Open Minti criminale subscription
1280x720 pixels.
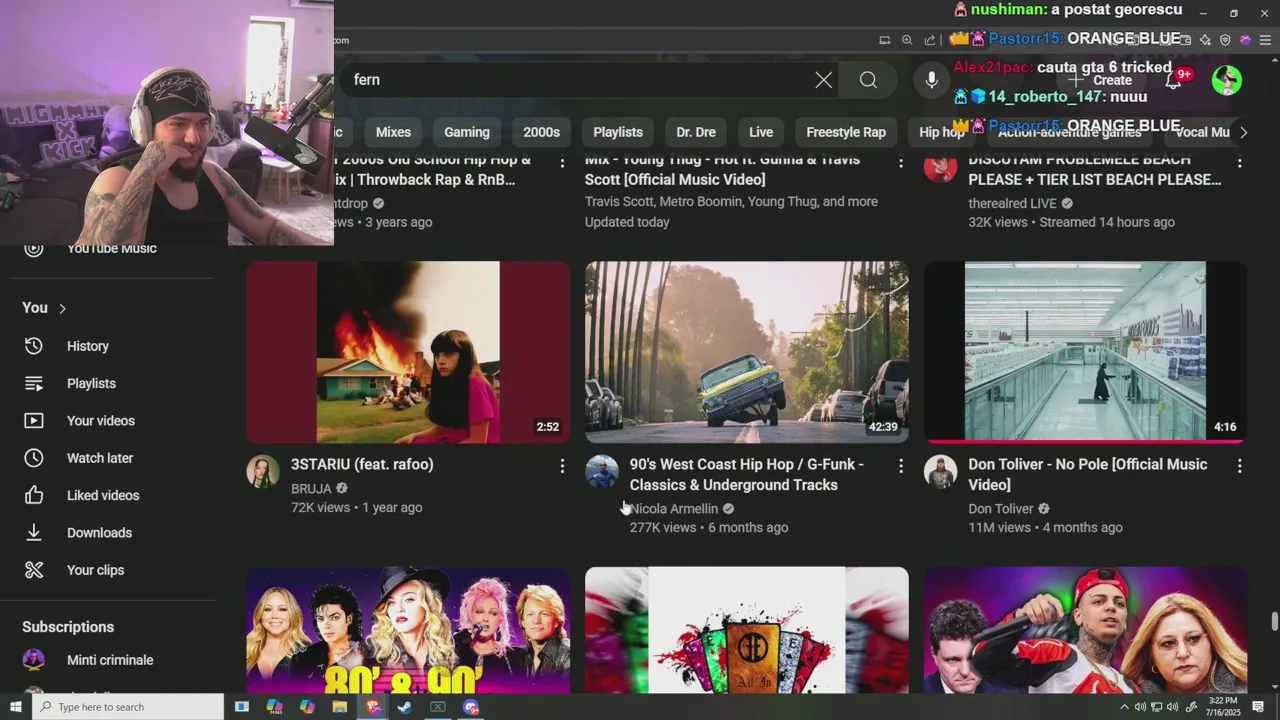point(108,660)
